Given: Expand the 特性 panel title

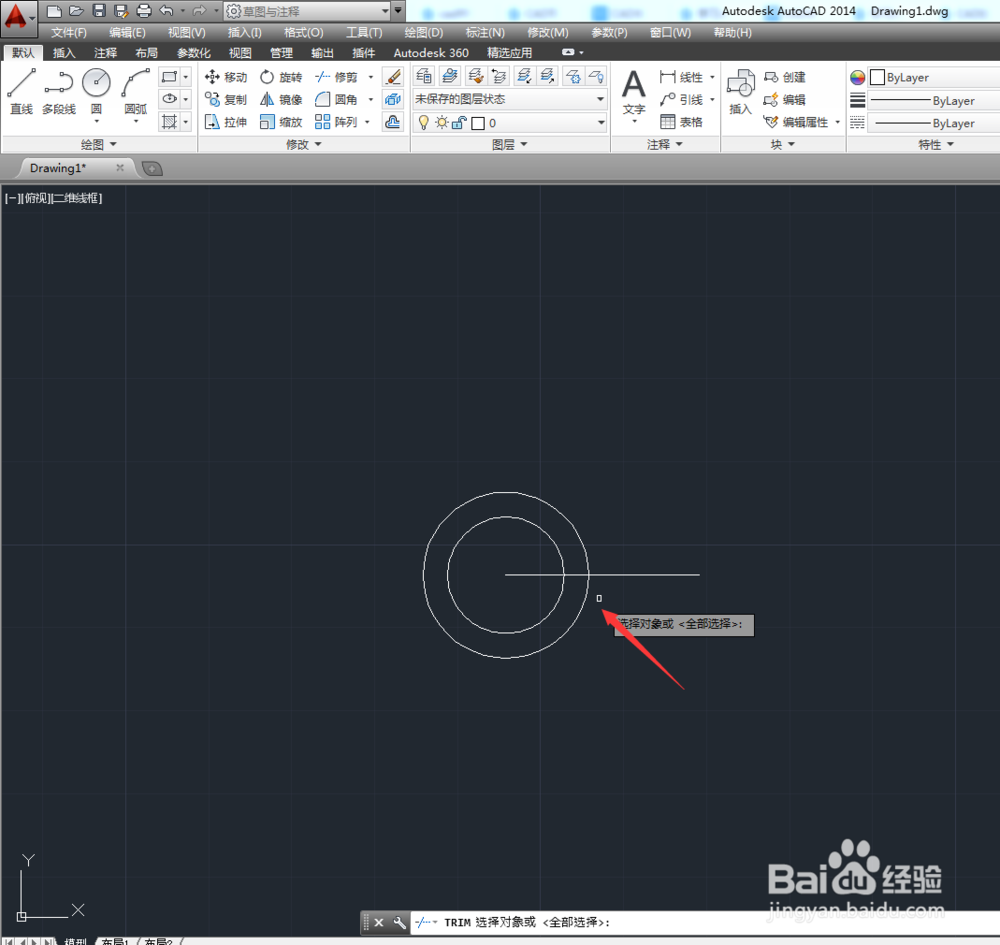Looking at the screenshot, I should click(x=936, y=145).
